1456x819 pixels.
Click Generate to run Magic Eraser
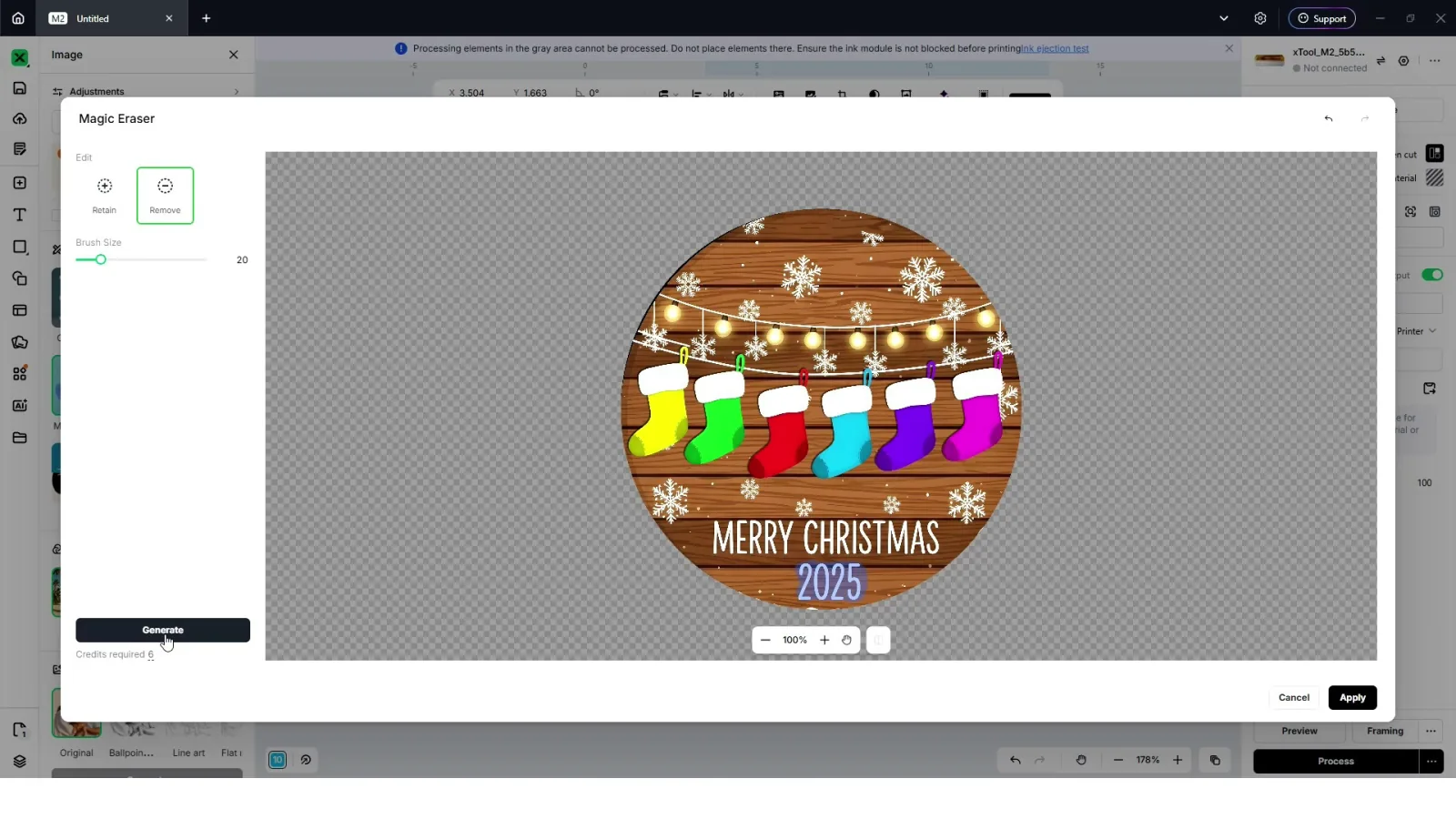[163, 630]
